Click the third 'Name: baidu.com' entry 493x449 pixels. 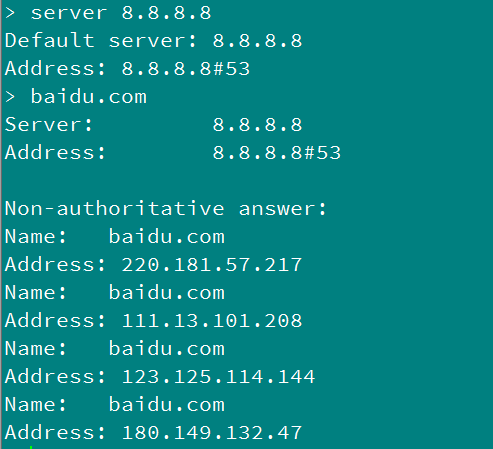115,349
